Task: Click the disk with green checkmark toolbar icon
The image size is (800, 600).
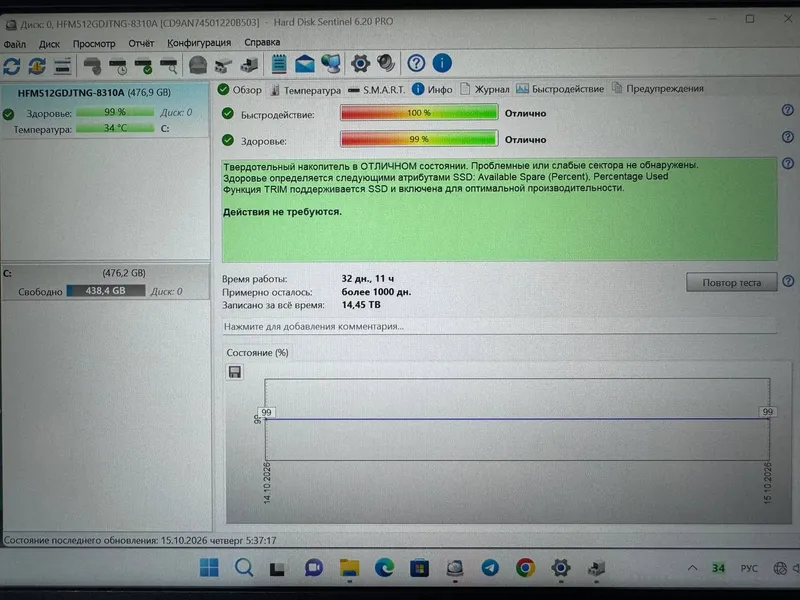Action: 143,66
